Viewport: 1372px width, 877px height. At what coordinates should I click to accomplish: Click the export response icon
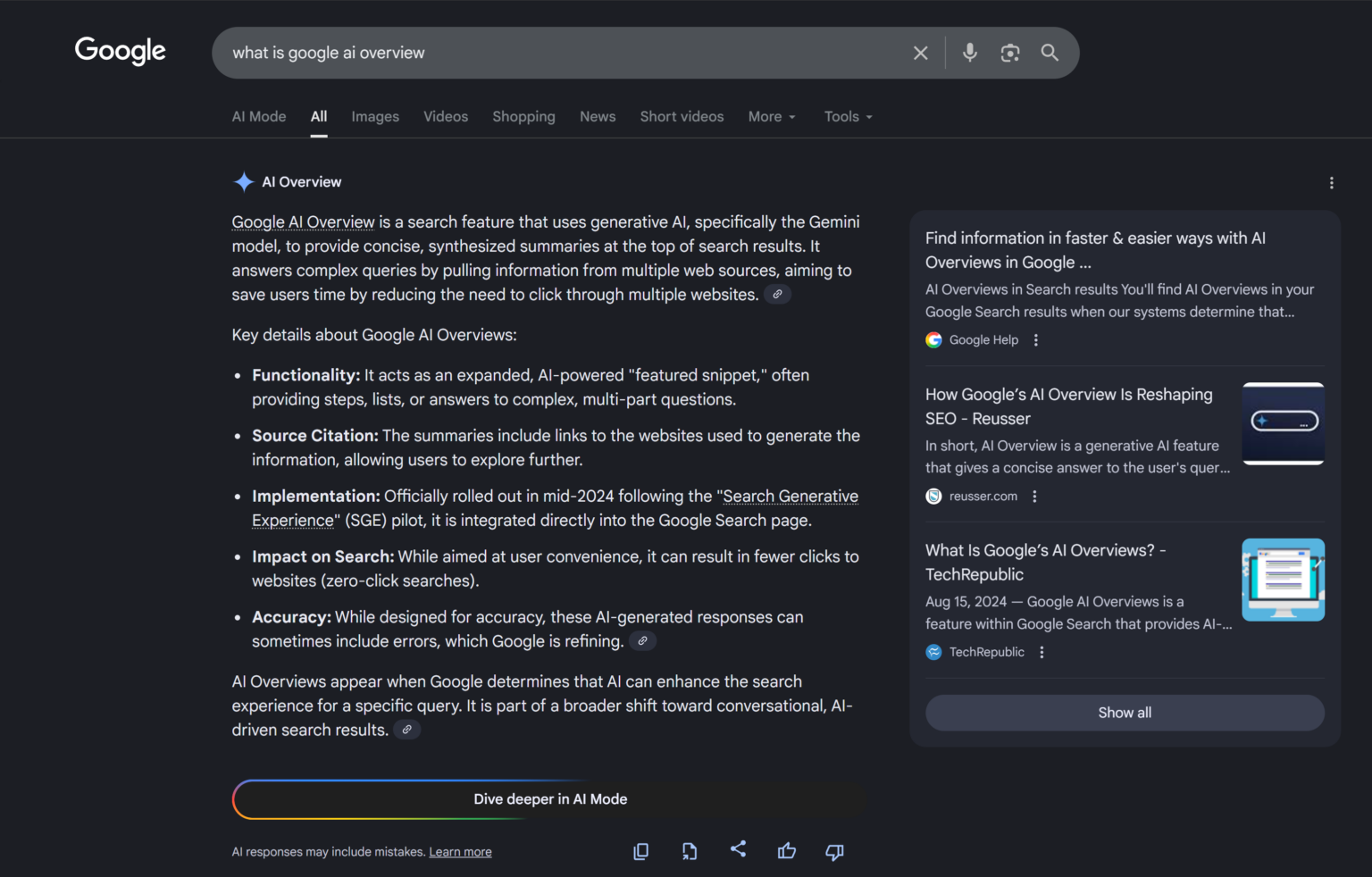click(689, 851)
